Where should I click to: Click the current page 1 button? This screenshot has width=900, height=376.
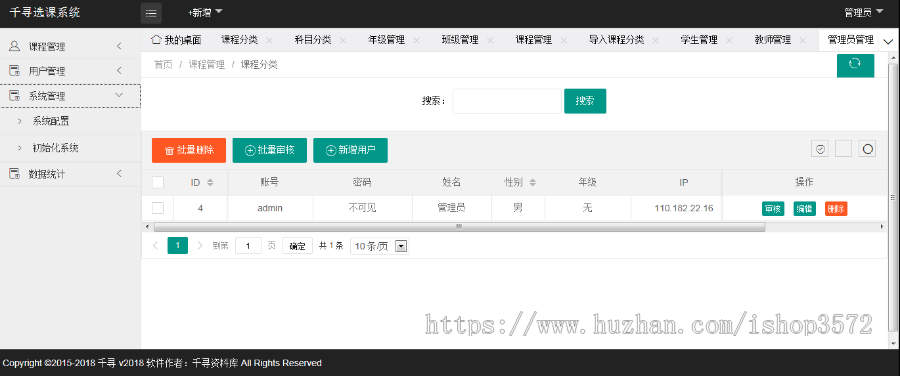(x=177, y=246)
